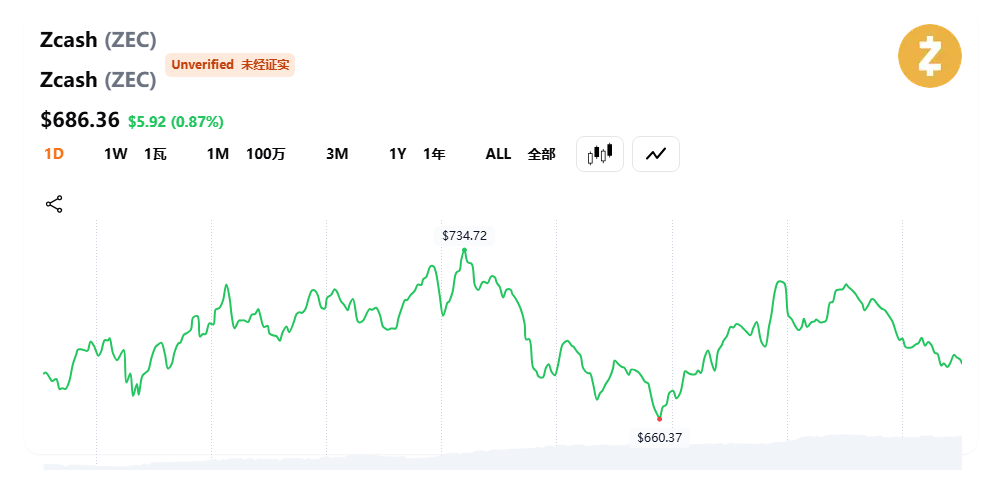Select the 1M time range
Screen dimensions: 984x478
[218, 154]
